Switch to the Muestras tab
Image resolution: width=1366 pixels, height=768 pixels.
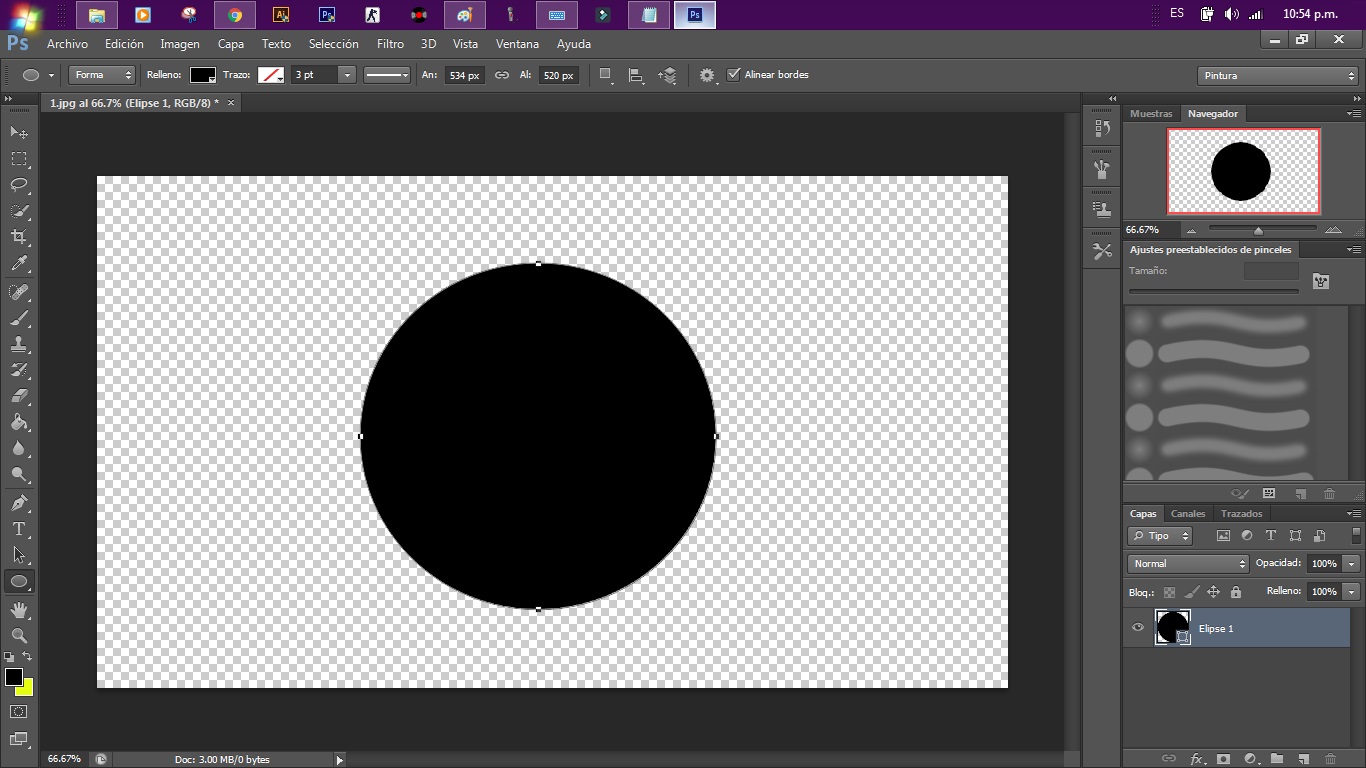1151,114
